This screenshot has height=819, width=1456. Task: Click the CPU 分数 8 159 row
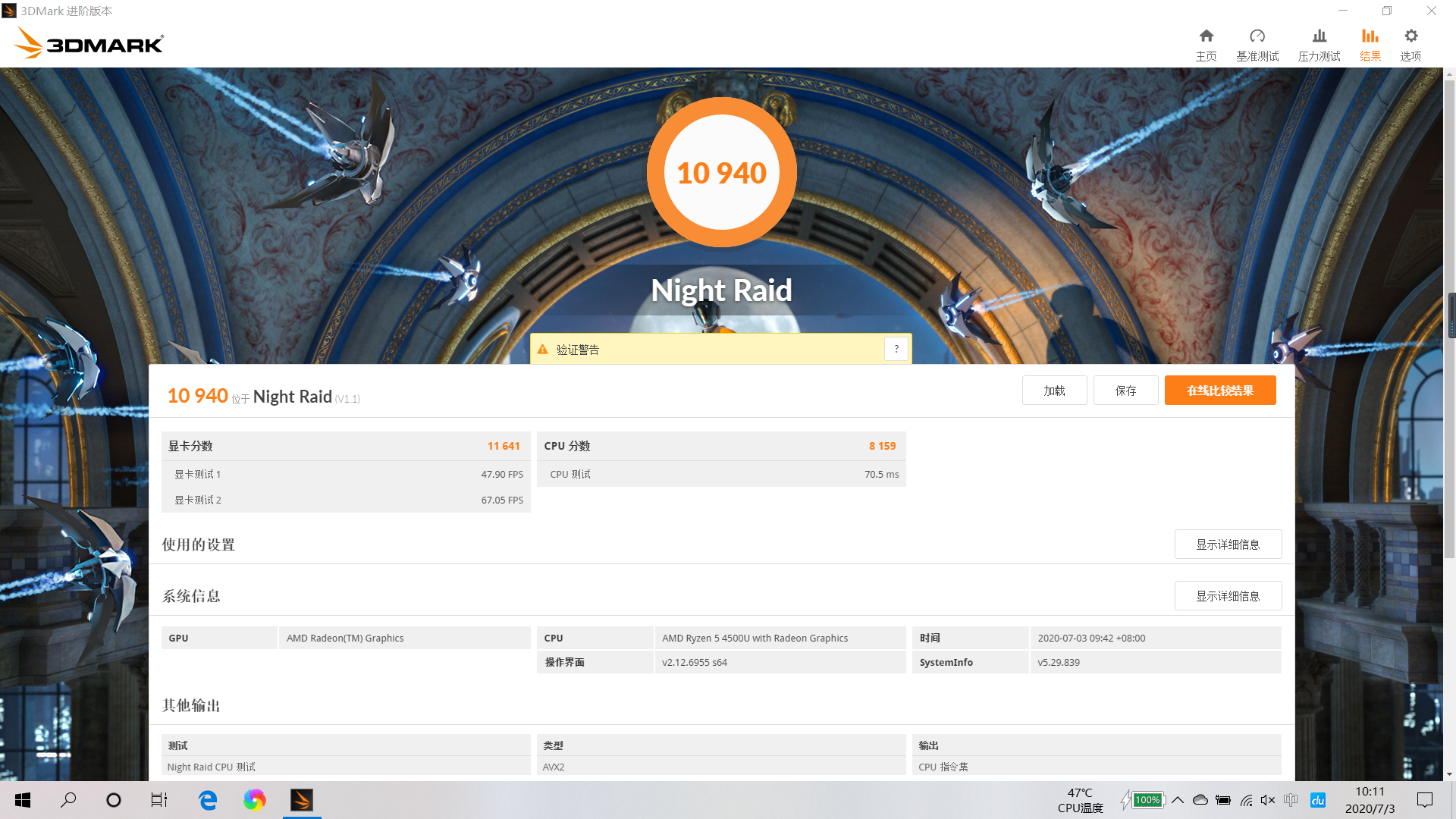[x=721, y=446]
